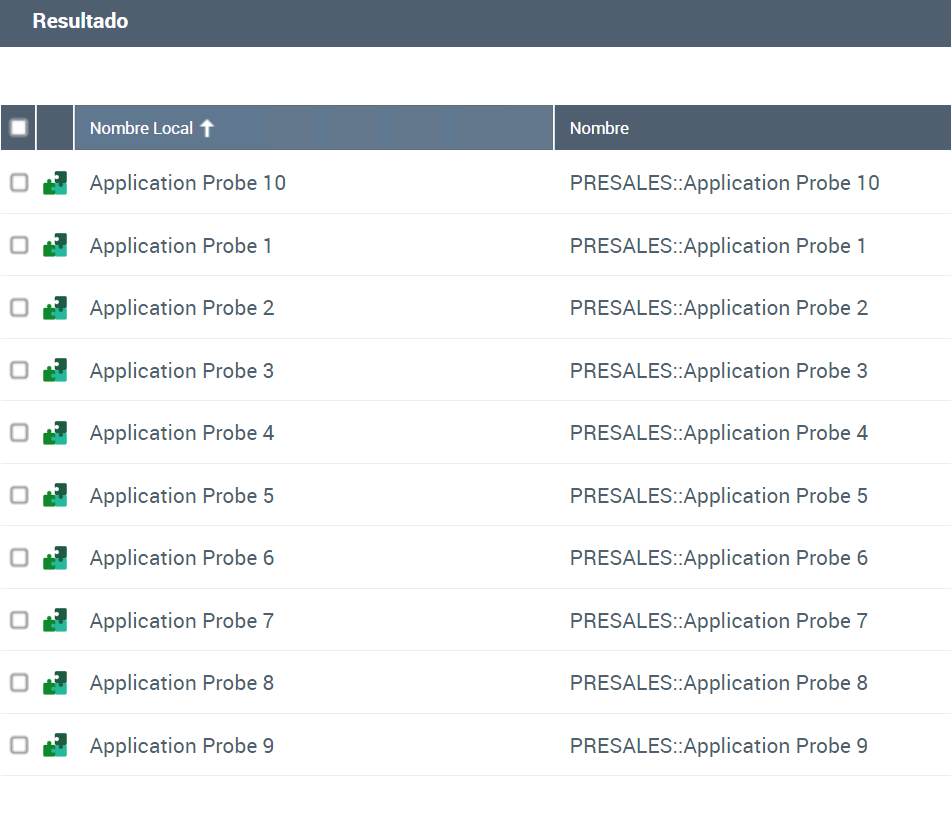Select Application Probe 1 local name
This screenshot has height=822, width=951.
click(181, 246)
